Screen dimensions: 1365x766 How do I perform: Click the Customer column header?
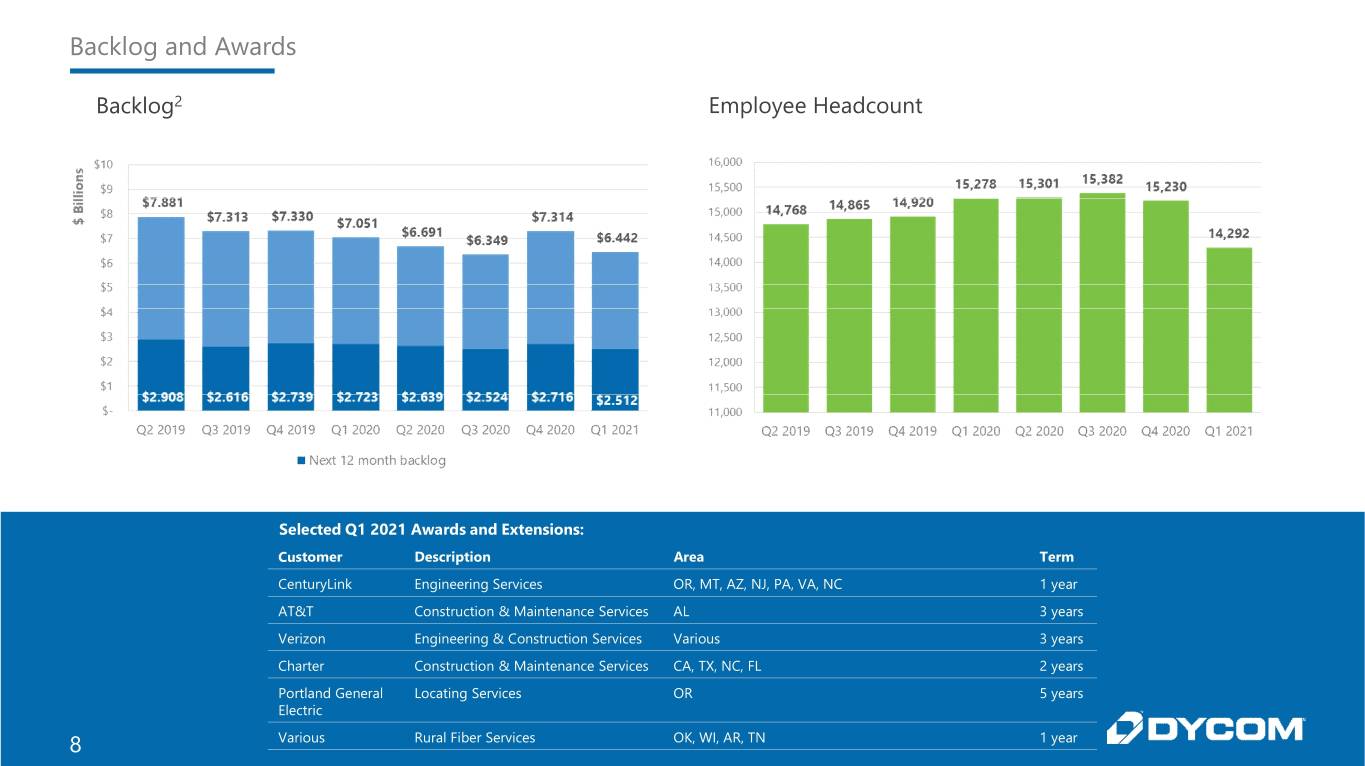click(310, 557)
